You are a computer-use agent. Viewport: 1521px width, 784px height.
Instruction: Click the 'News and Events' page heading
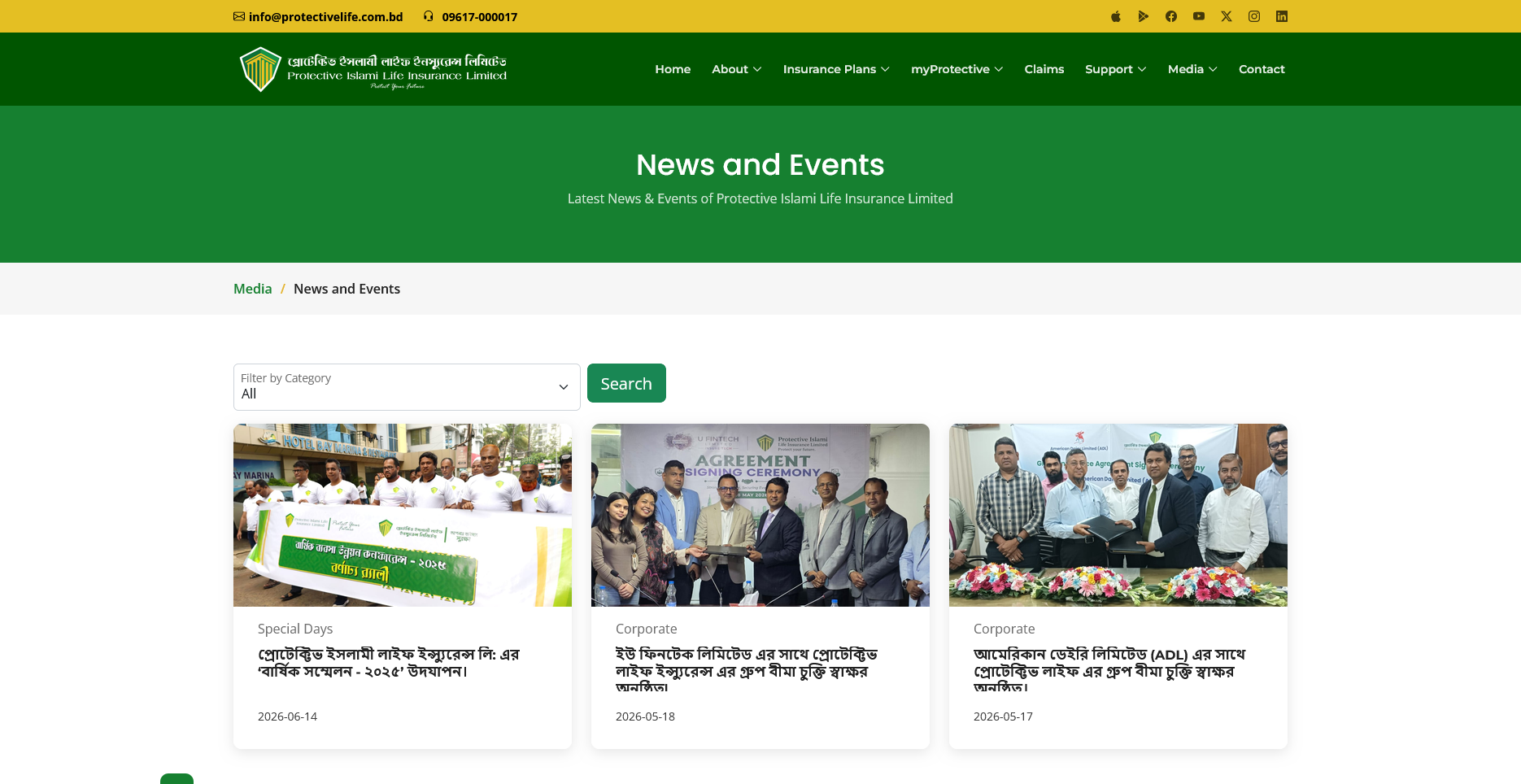[760, 164]
